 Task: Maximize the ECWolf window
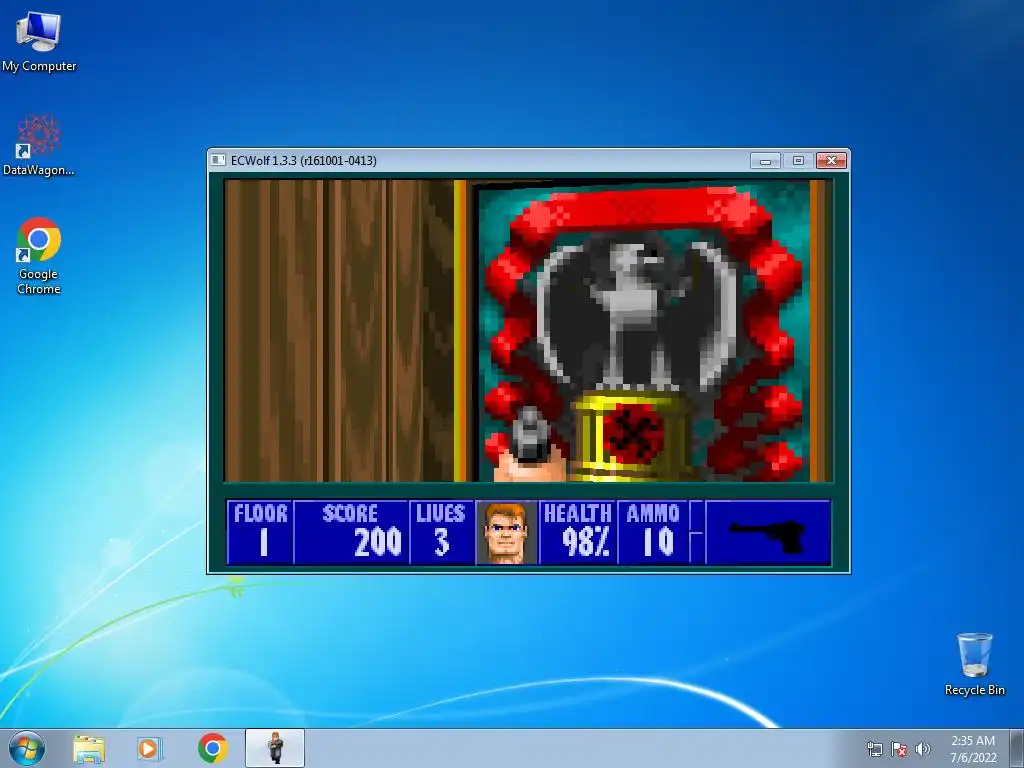pyautogui.click(x=798, y=160)
